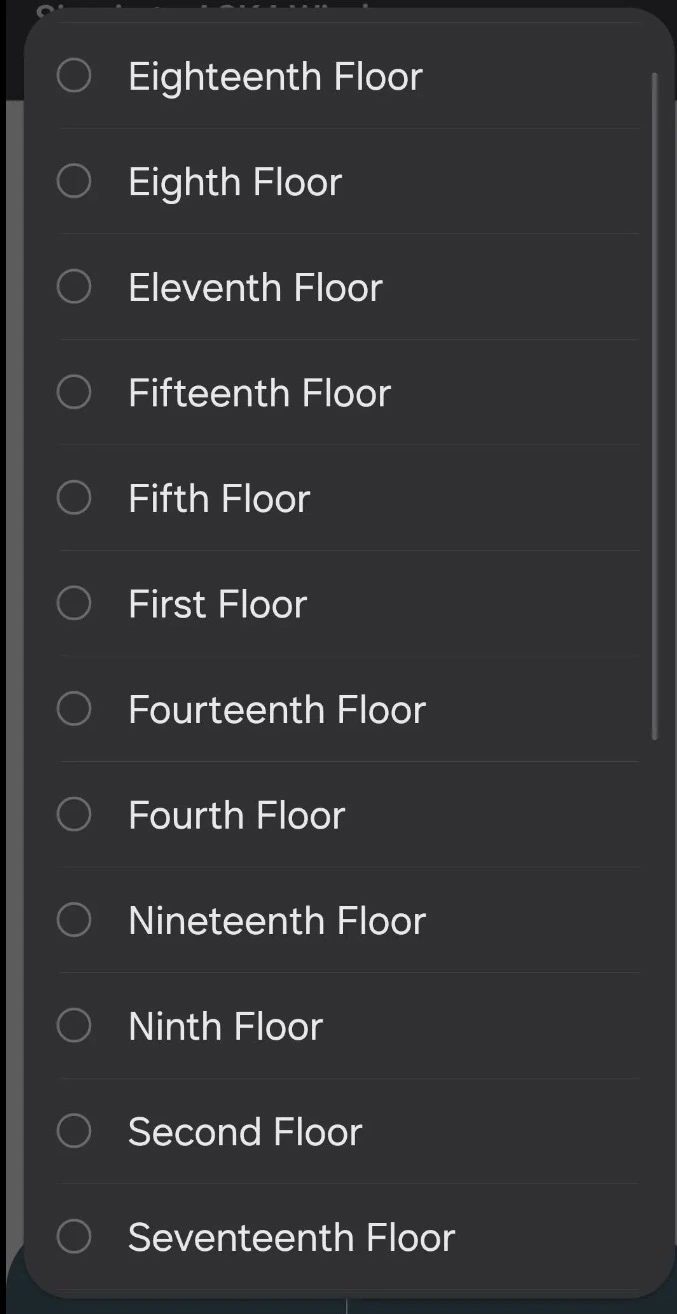677x1314 pixels.
Task: Choose the Second Floor radio option
Action: pos(74,1131)
